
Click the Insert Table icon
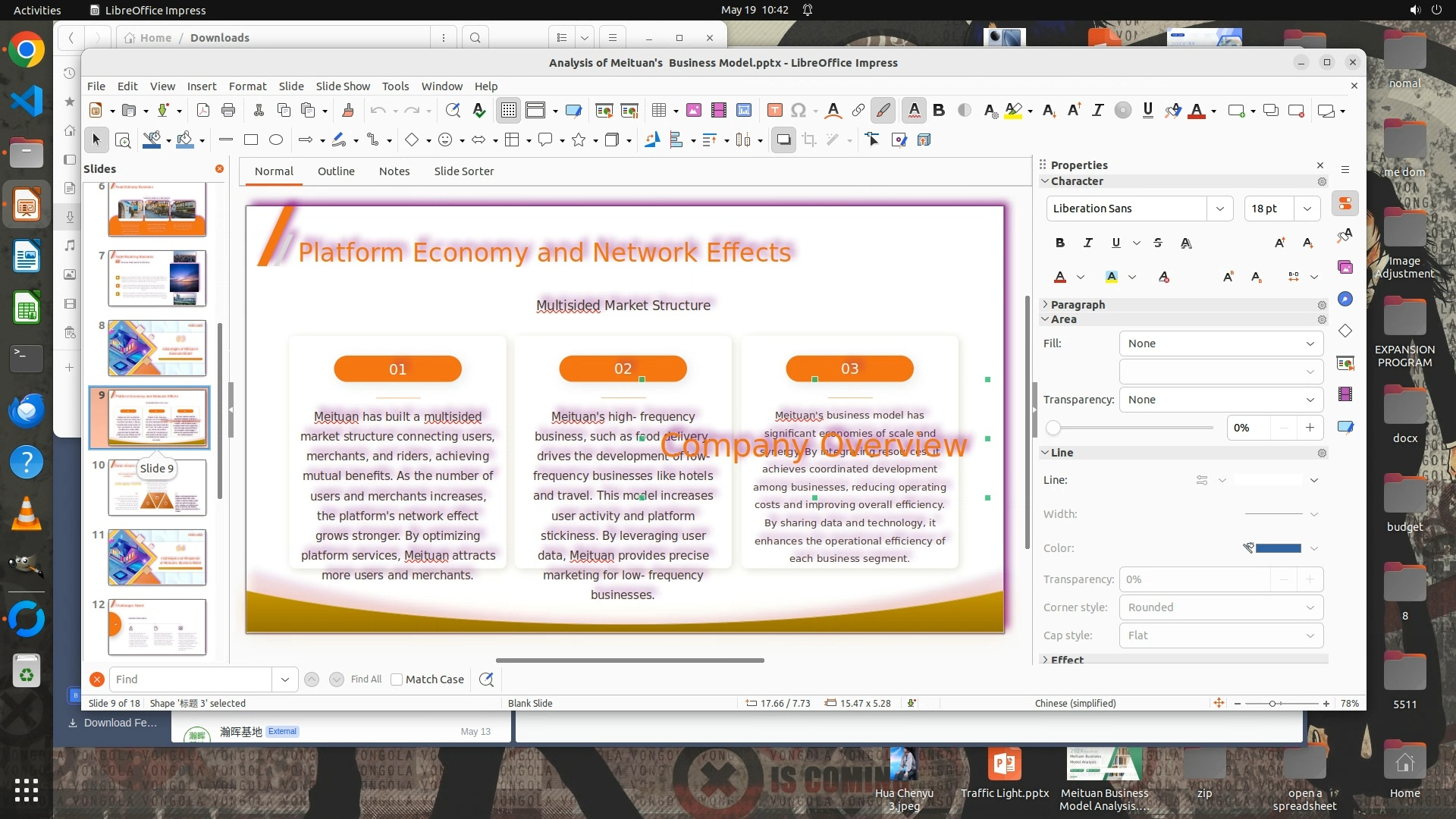coord(658,111)
